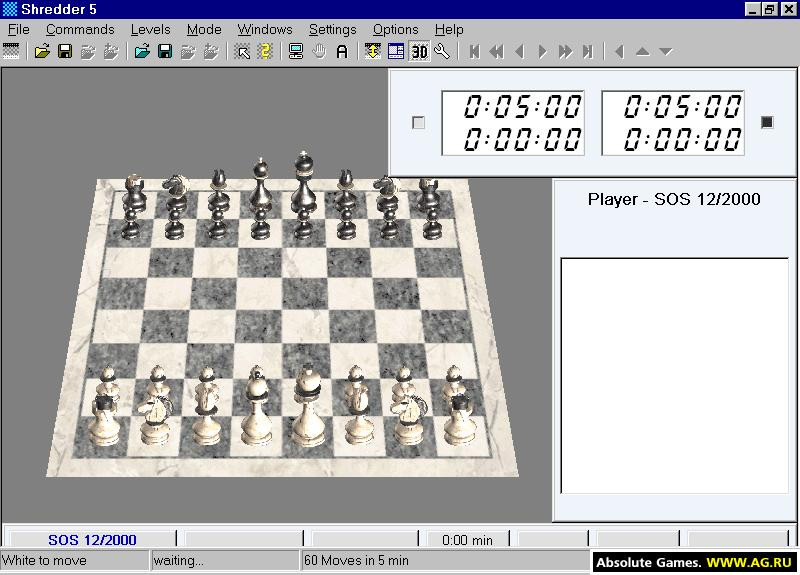Click the computer monitor icon
Image resolution: width=800 pixels, height=575 pixels.
tap(296, 51)
